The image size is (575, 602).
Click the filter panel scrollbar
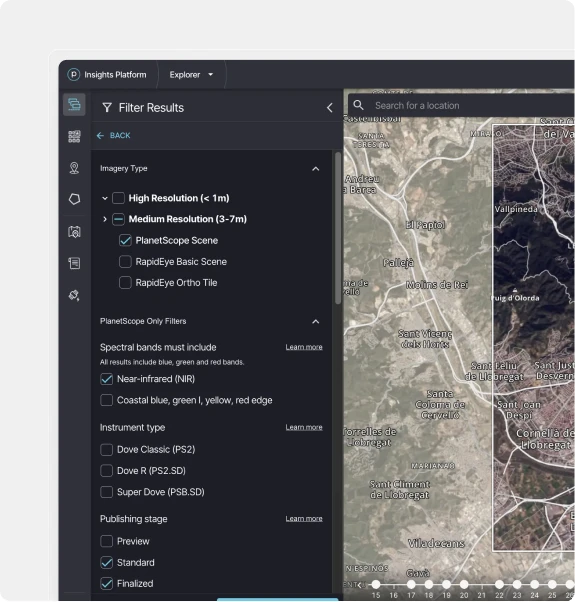(338, 228)
